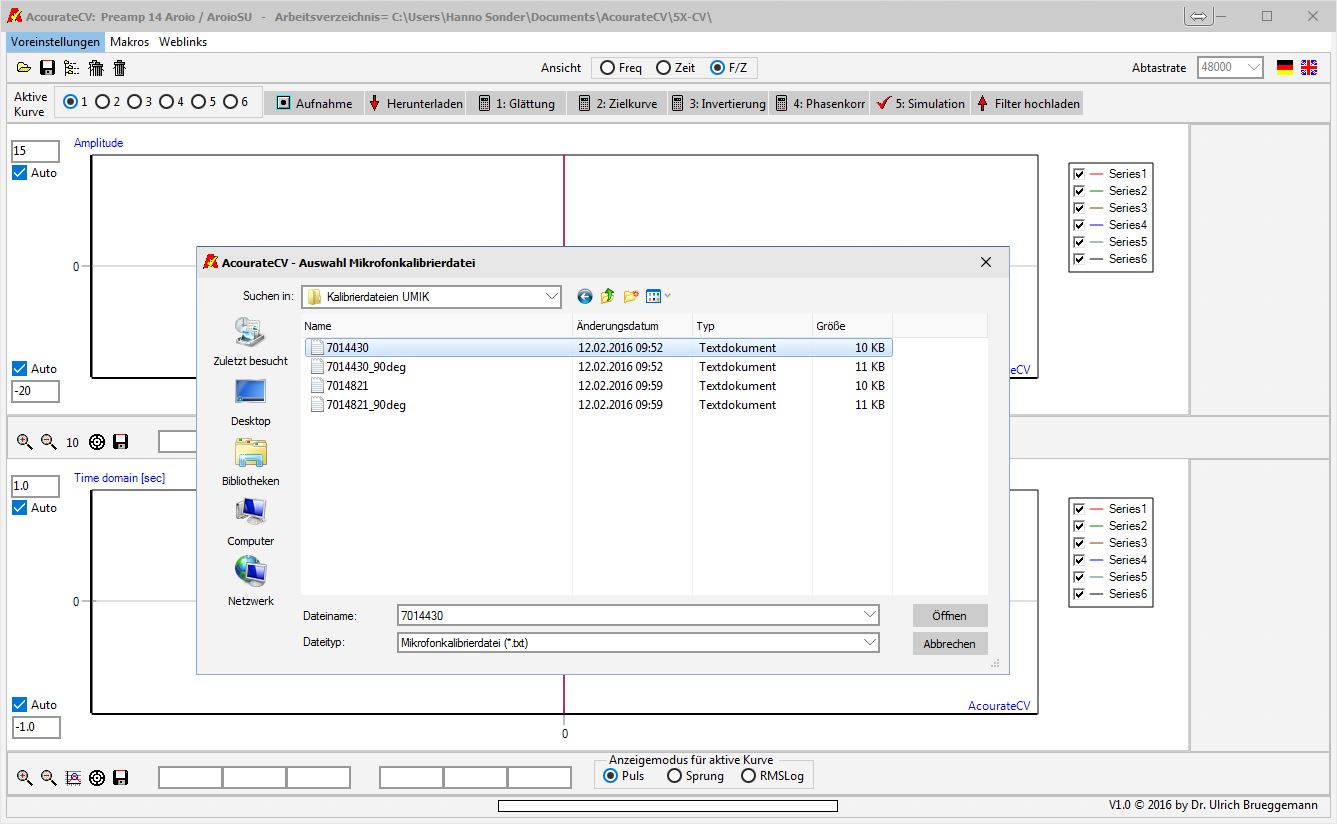Select Zeit view radio button
Image resolution: width=1337 pixels, height=824 pixels.
click(x=663, y=68)
